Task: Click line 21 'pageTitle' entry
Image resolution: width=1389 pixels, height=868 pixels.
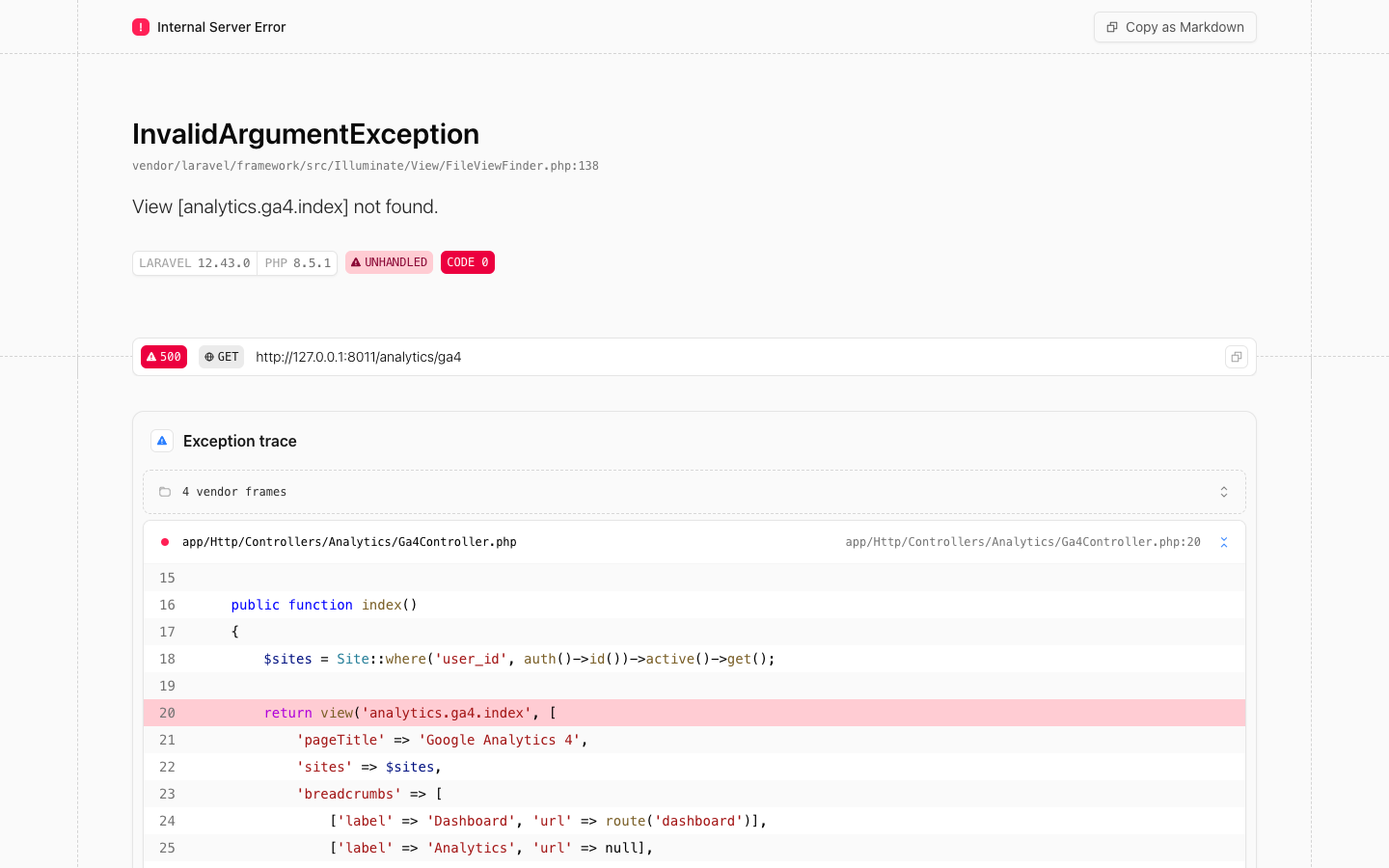Action: (x=694, y=740)
